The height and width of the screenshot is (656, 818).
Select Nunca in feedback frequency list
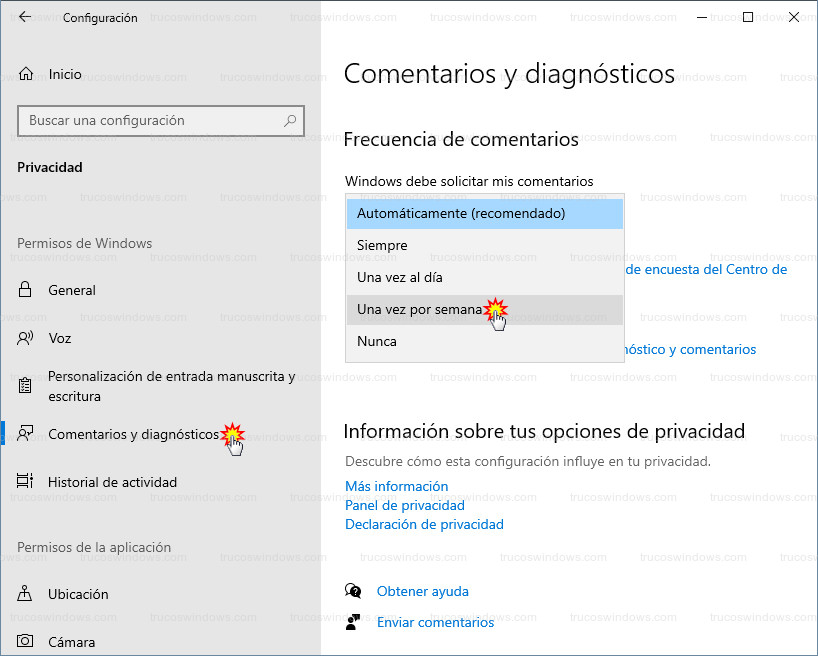[x=485, y=341]
